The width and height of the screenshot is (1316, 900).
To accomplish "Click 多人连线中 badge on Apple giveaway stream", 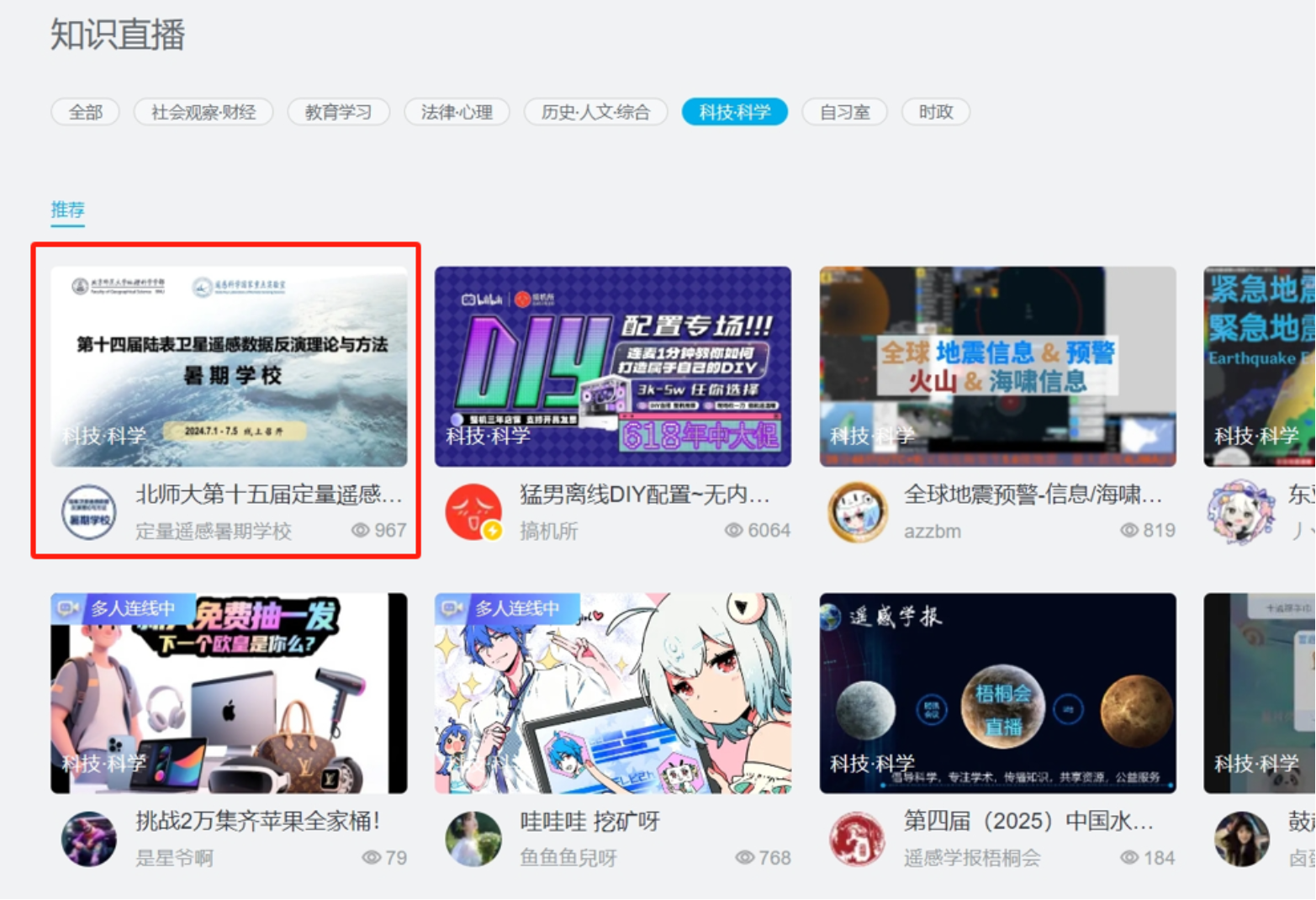I will point(123,608).
